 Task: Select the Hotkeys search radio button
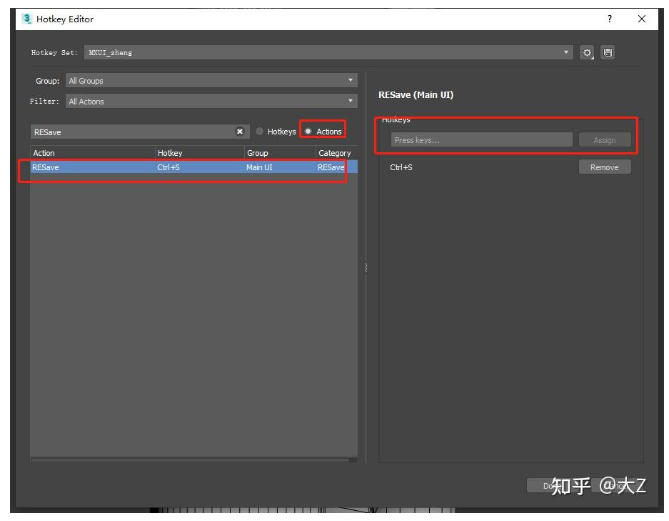coord(260,131)
